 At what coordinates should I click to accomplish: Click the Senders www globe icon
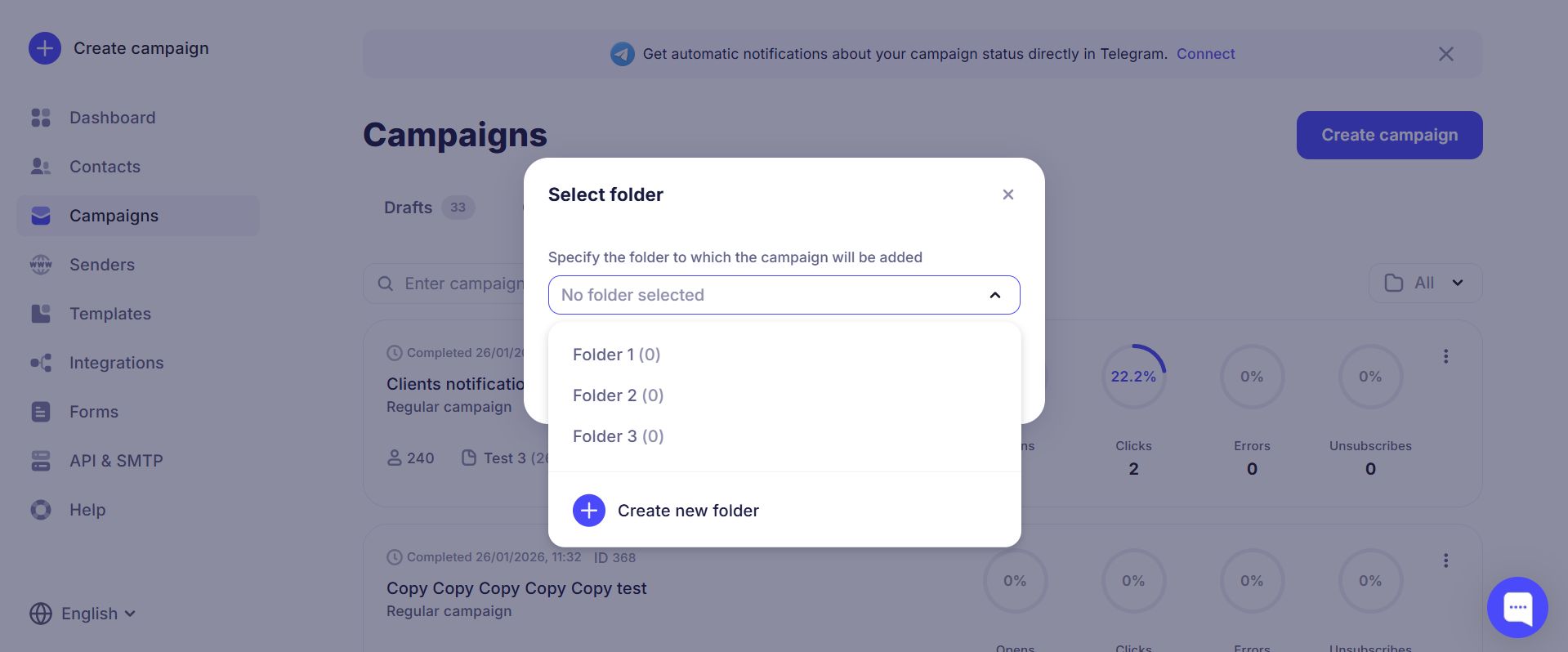41,265
